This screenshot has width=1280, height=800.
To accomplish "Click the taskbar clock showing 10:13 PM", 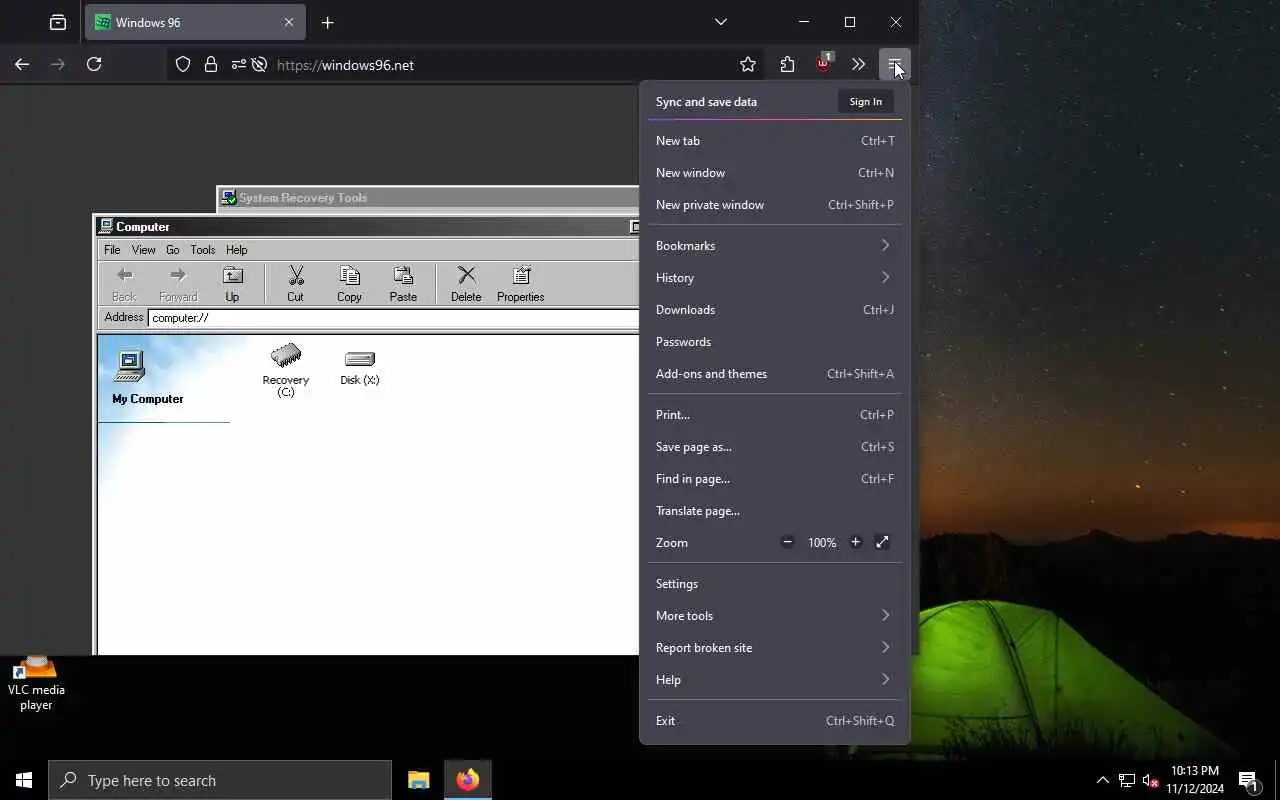I will point(1194,780).
